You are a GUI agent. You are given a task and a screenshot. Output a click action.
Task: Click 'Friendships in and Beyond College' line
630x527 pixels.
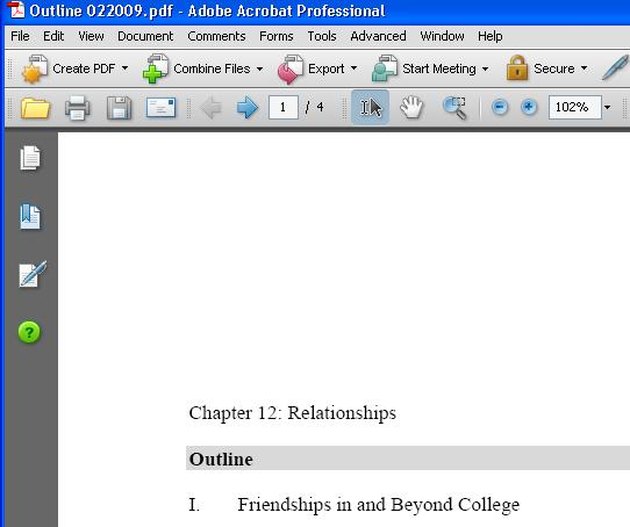tap(378, 505)
